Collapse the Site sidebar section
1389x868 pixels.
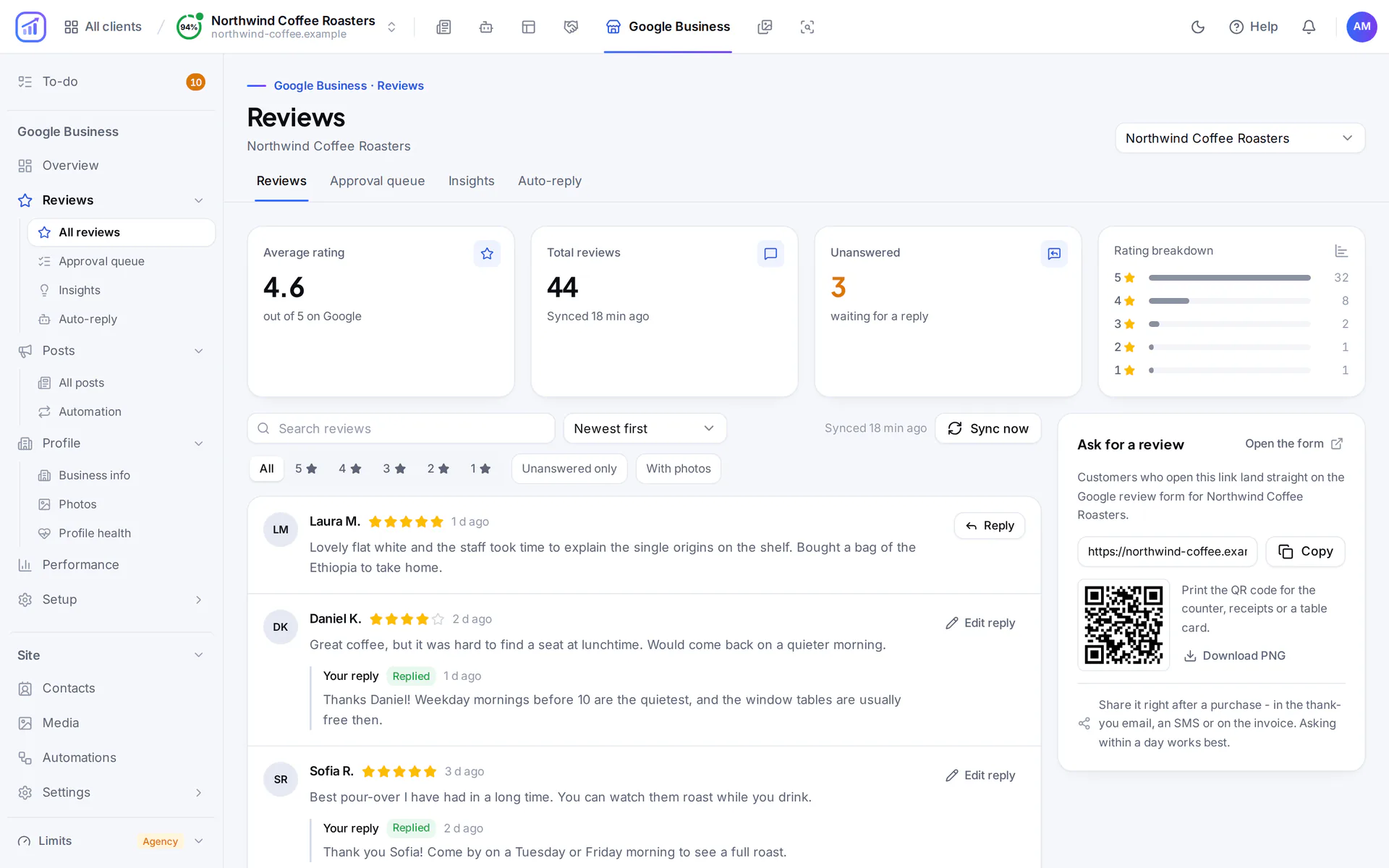click(198, 655)
